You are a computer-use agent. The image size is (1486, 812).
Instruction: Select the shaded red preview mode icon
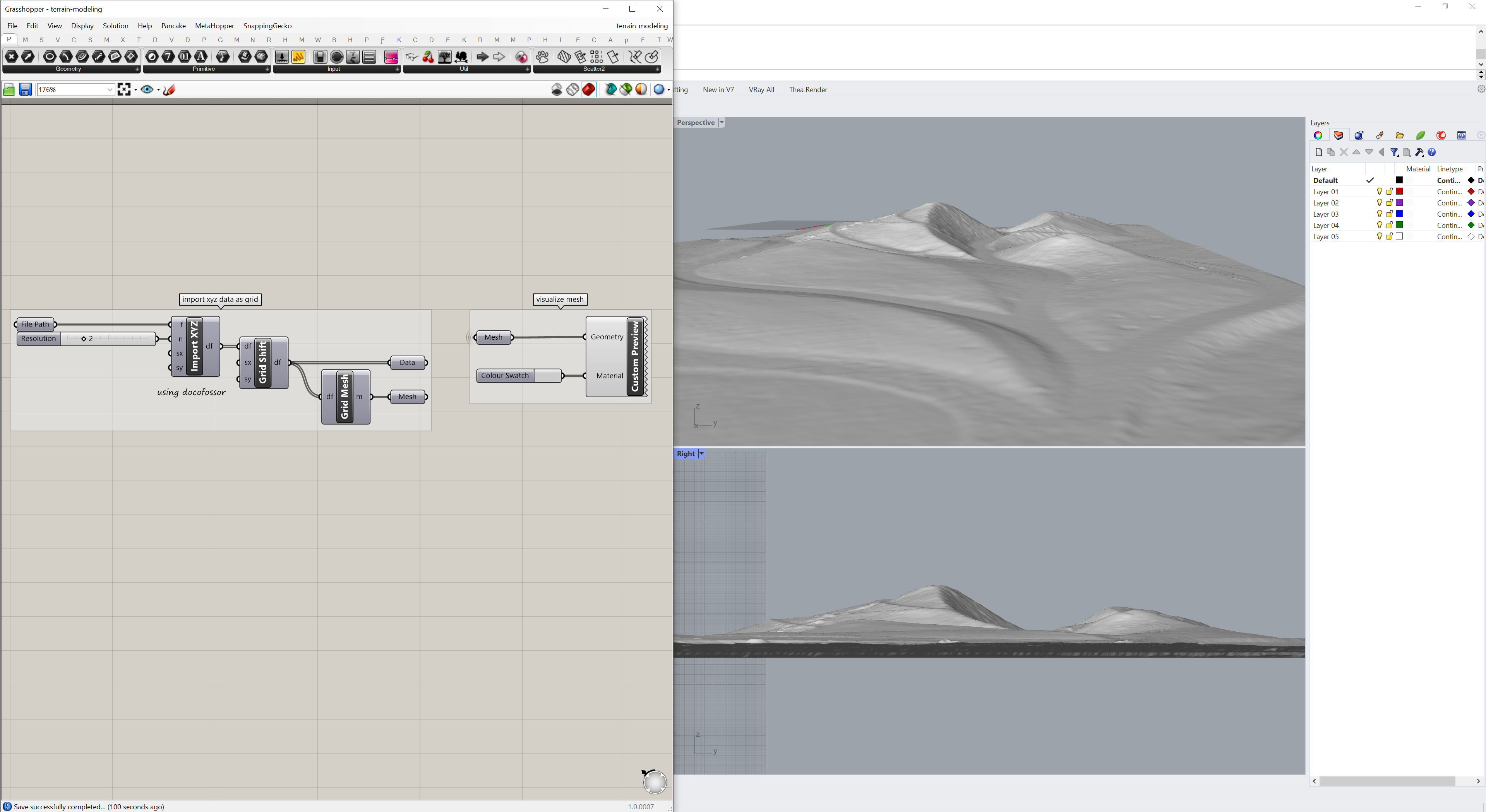tap(588, 89)
